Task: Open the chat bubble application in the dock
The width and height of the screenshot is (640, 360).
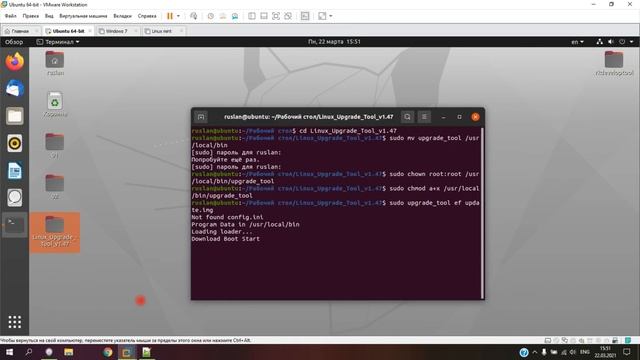Action: [15, 198]
